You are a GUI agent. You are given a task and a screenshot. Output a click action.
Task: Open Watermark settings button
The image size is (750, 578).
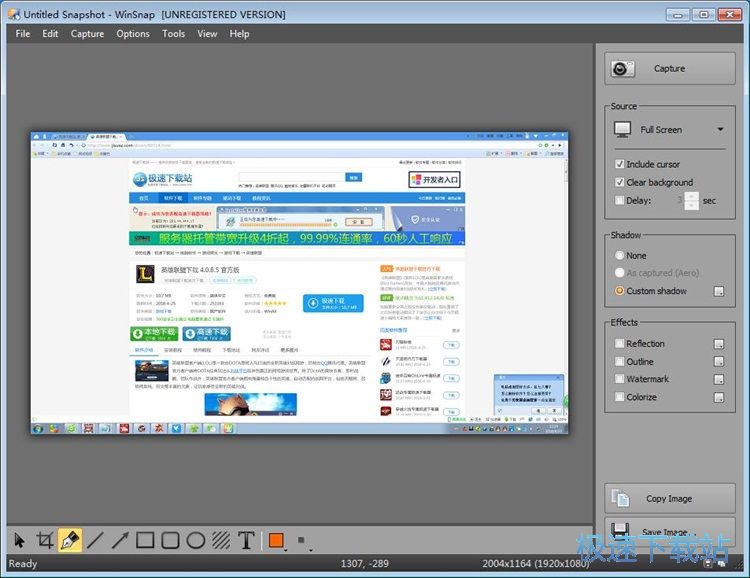719,379
